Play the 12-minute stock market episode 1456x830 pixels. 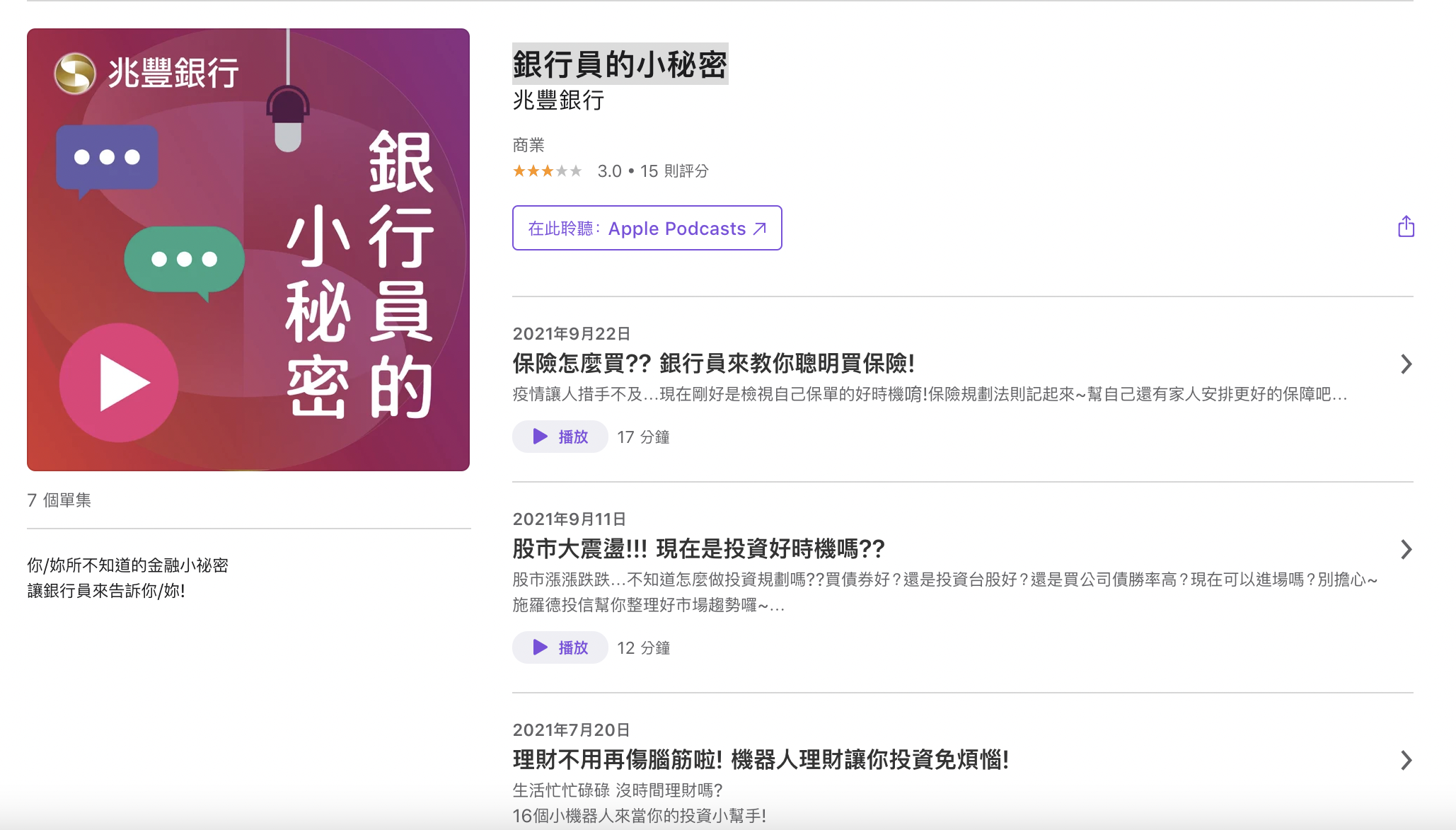(x=560, y=647)
